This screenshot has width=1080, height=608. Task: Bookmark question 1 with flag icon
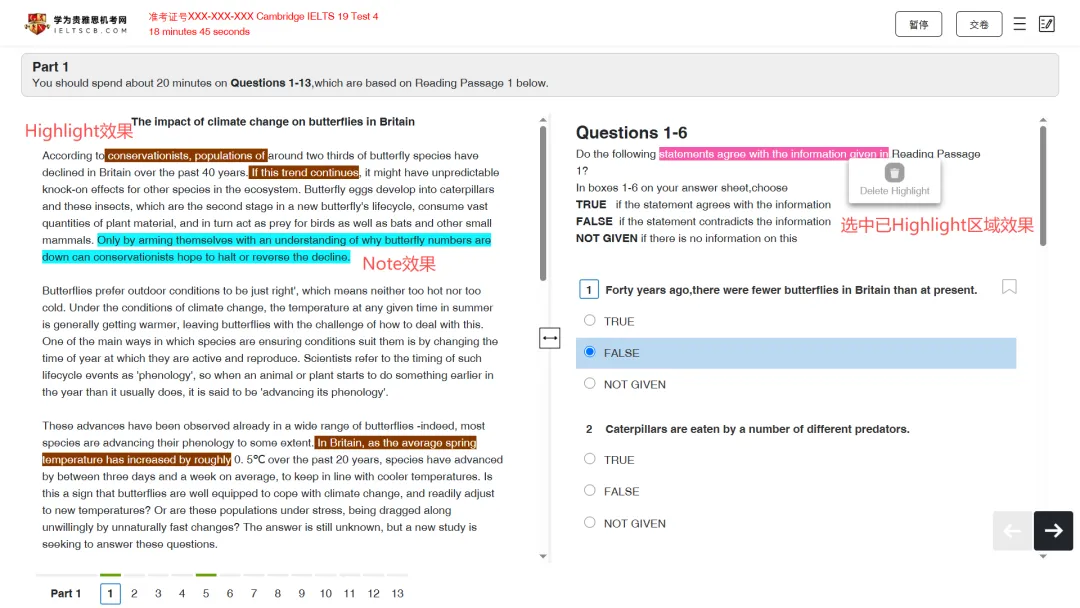coord(1009,288)
